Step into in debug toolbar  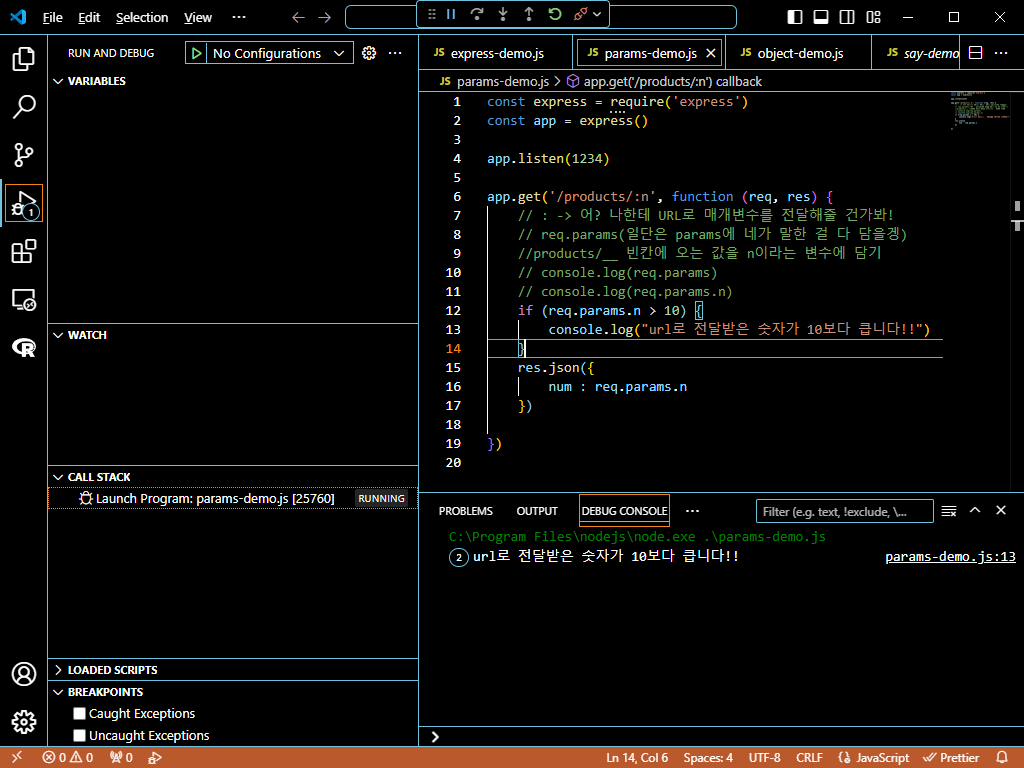[503, 14]
